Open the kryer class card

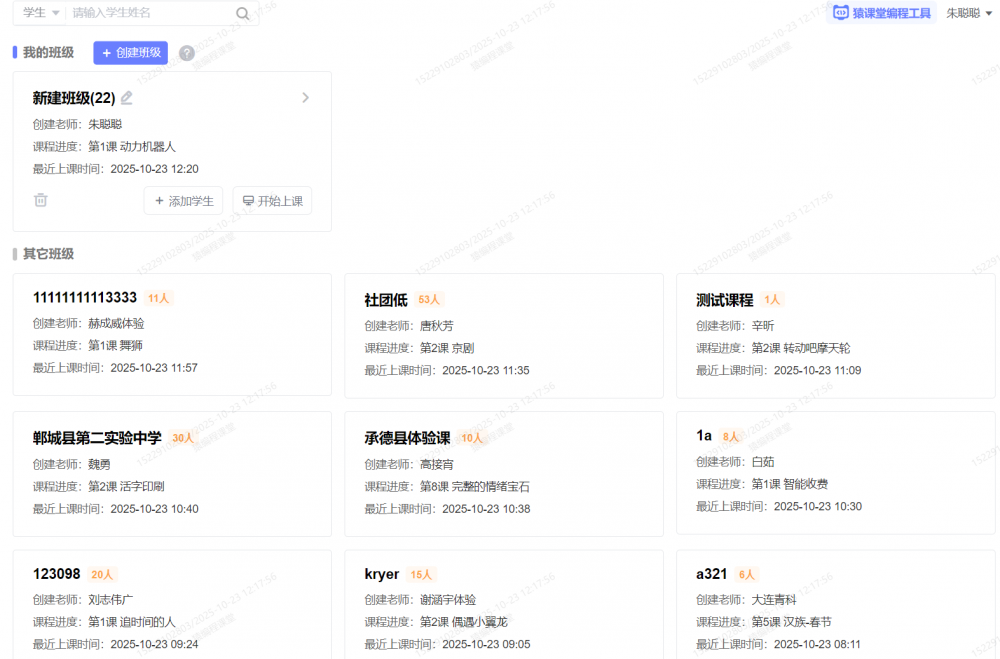coord(503,605)
